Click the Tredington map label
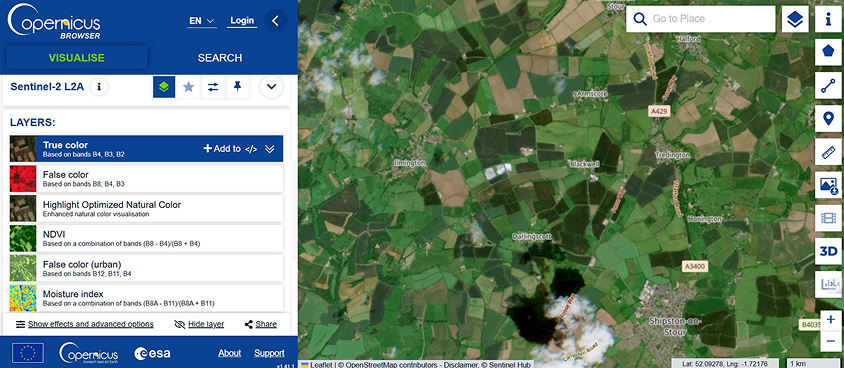 [x=672, y=155]
